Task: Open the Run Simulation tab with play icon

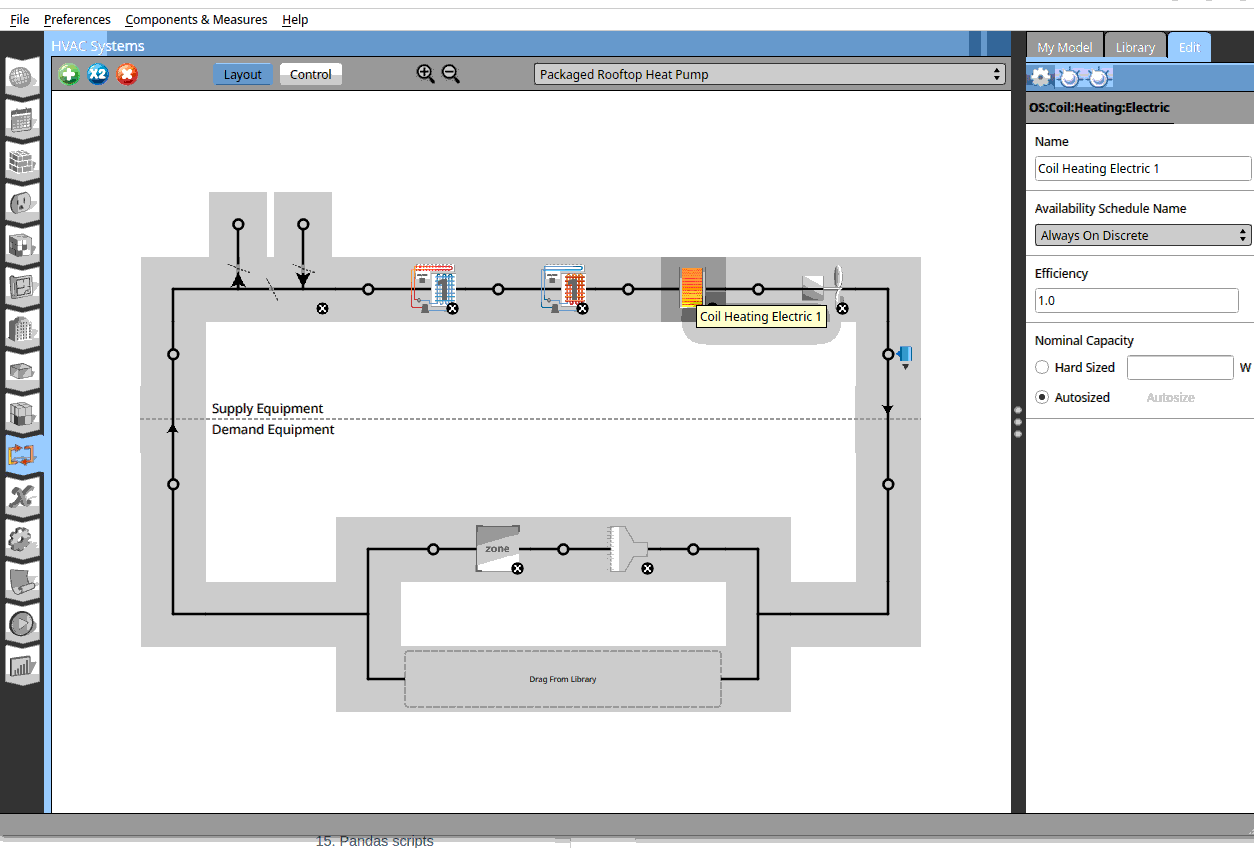Action: (x=22, y=623)
